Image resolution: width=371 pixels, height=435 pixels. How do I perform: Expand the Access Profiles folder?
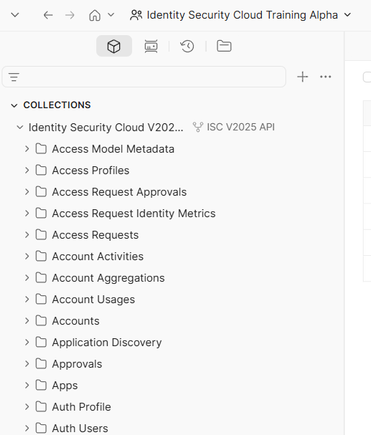click(27, 170)
